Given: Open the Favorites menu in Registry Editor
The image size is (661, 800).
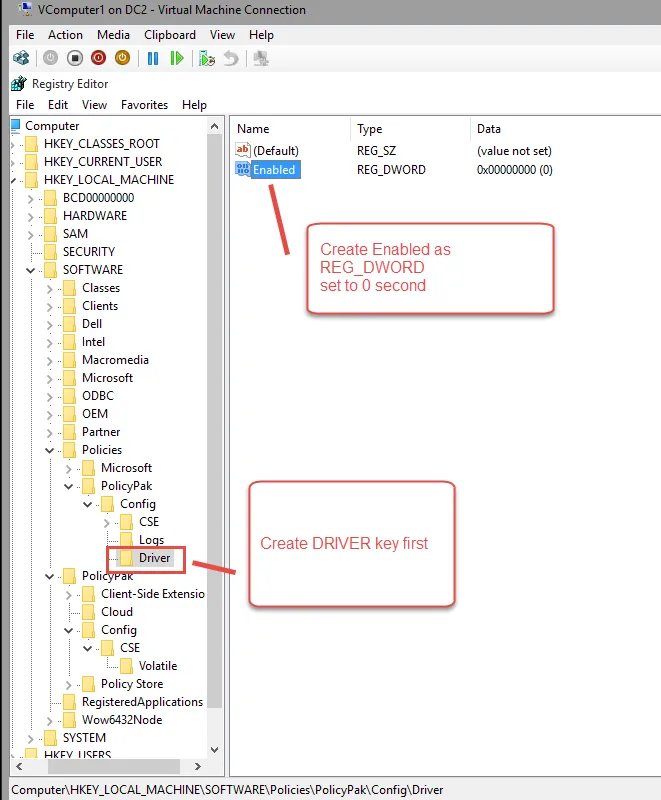Looking at the screenshot, I should 144,105.
